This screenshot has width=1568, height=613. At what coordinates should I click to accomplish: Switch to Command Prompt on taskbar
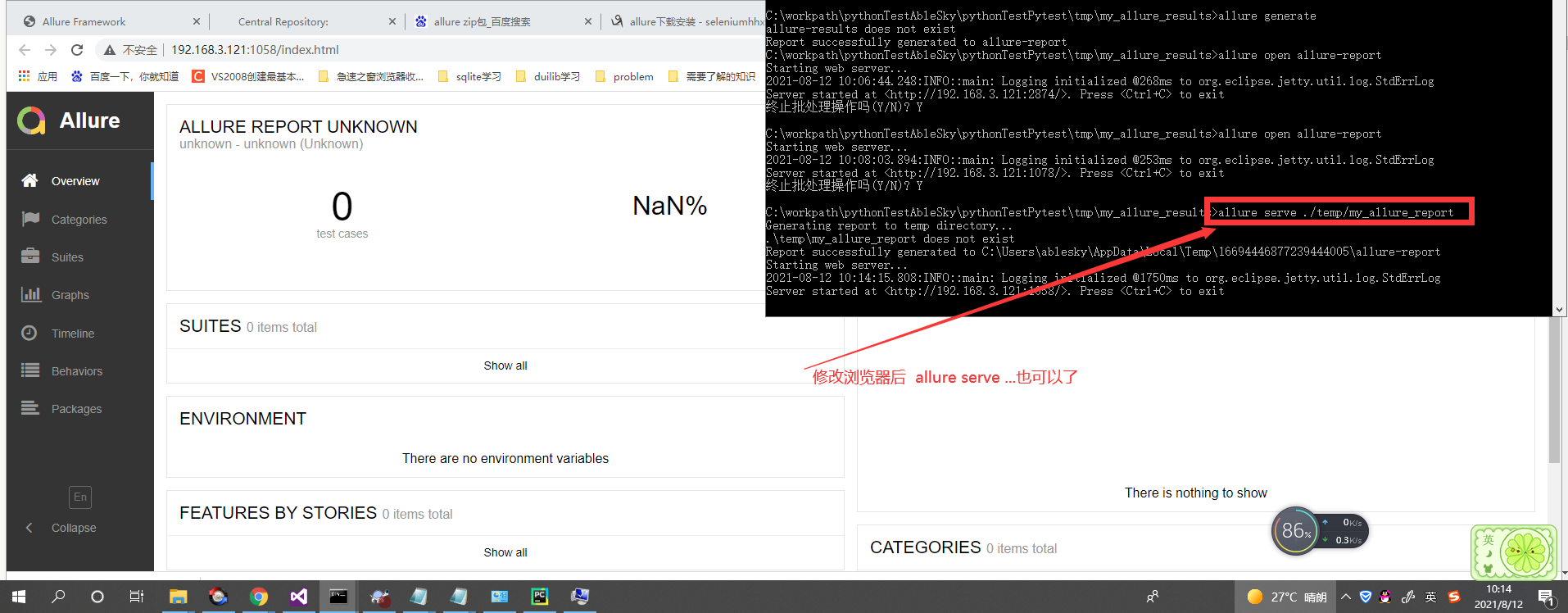pos(338,597)
